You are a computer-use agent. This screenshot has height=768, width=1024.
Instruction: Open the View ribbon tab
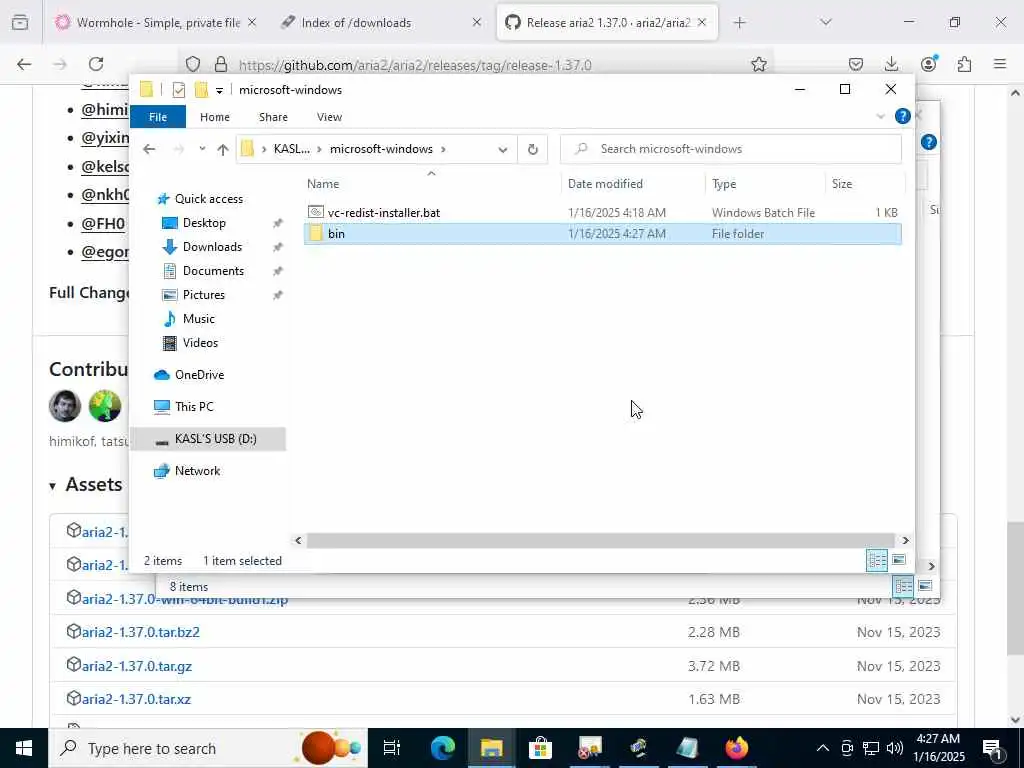[x=329, y=117]
